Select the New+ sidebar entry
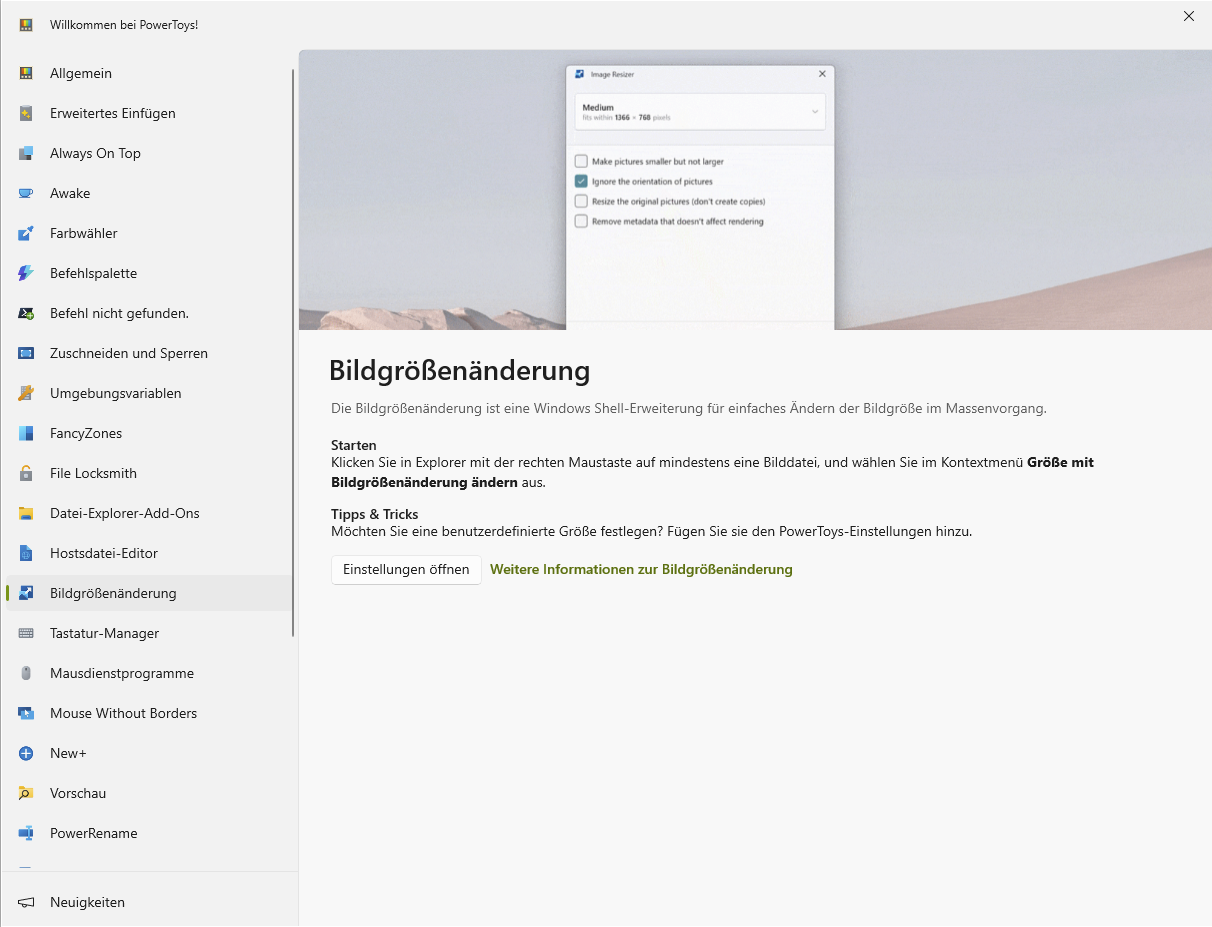The height and width of the screenshot is (927, 1212). coord(149,753)
